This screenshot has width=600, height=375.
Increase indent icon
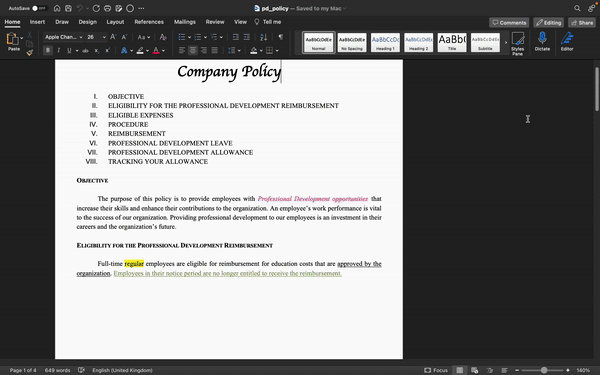[x=247, y=37]
